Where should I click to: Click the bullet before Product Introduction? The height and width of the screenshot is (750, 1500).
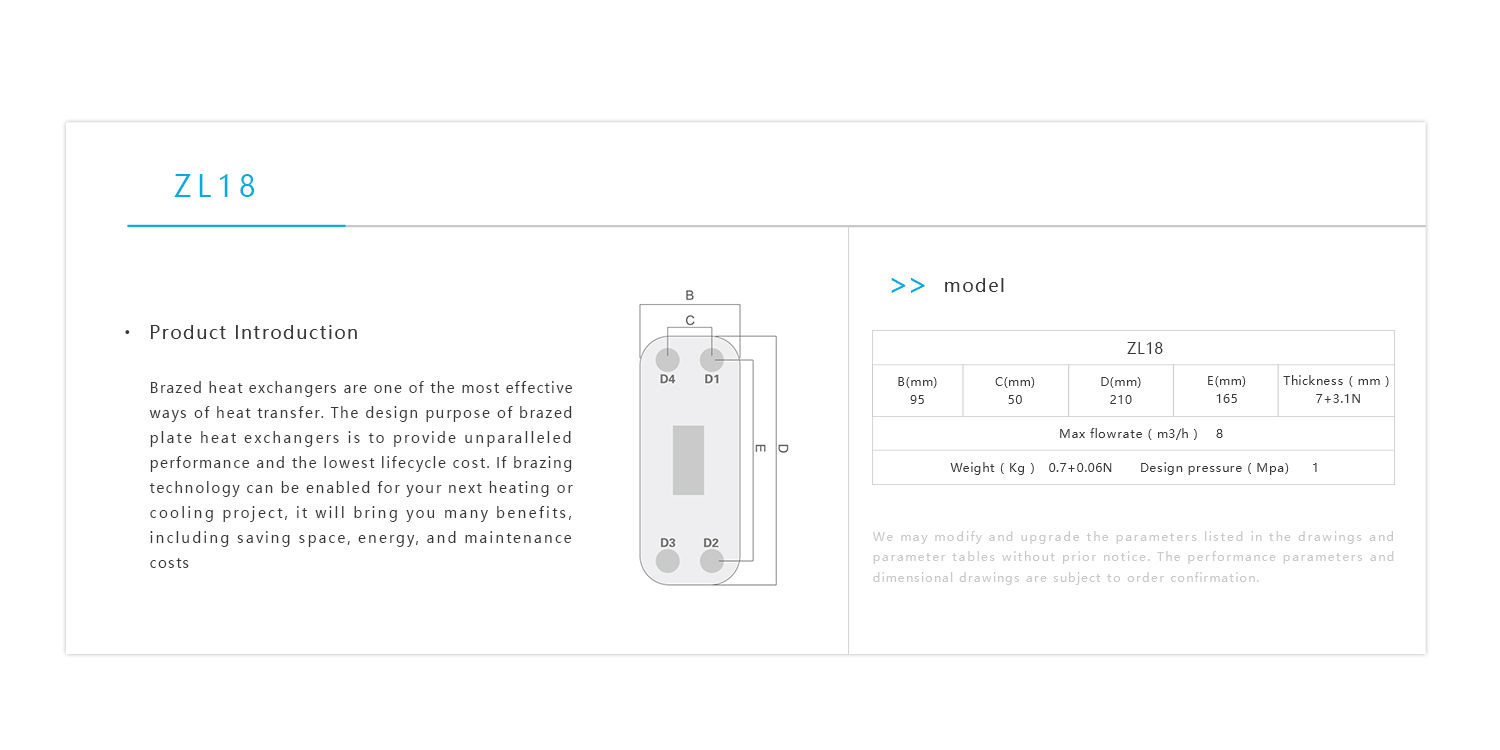click(128, 333)
